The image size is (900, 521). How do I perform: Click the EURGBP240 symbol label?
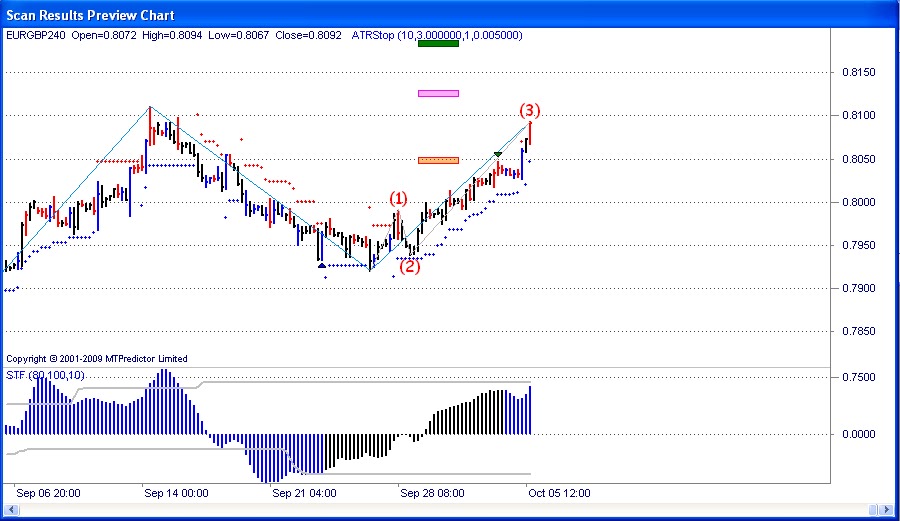(36, 36)
